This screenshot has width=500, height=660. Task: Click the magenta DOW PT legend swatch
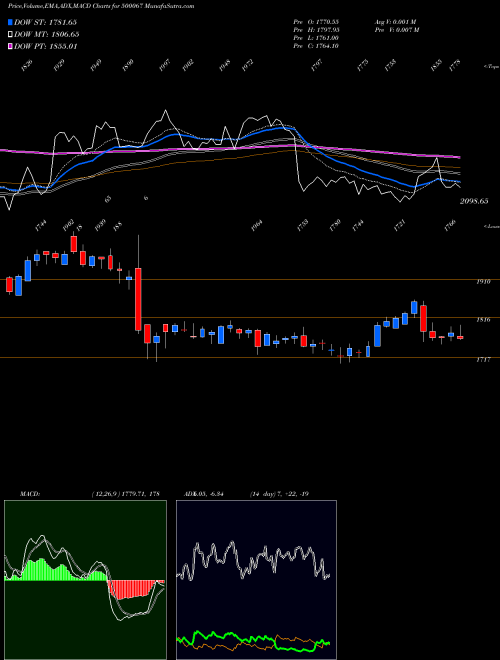click(10, 46)
